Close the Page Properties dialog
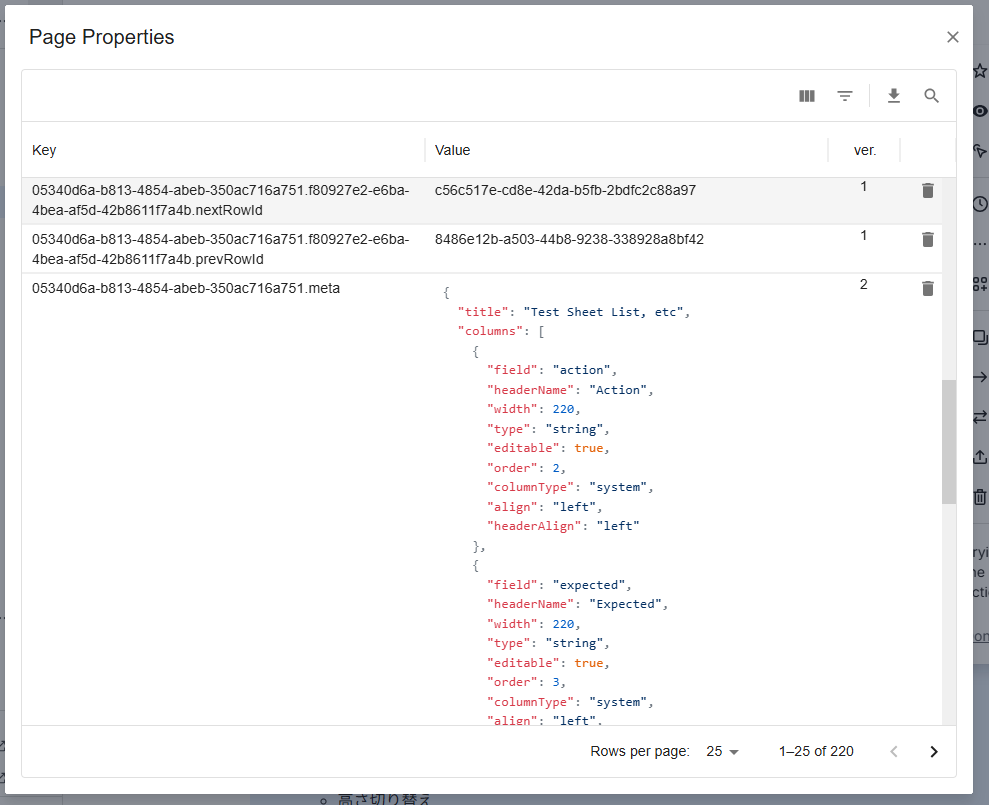The width and height of the screenshot is (989, 805). click(x=953, y=37)
